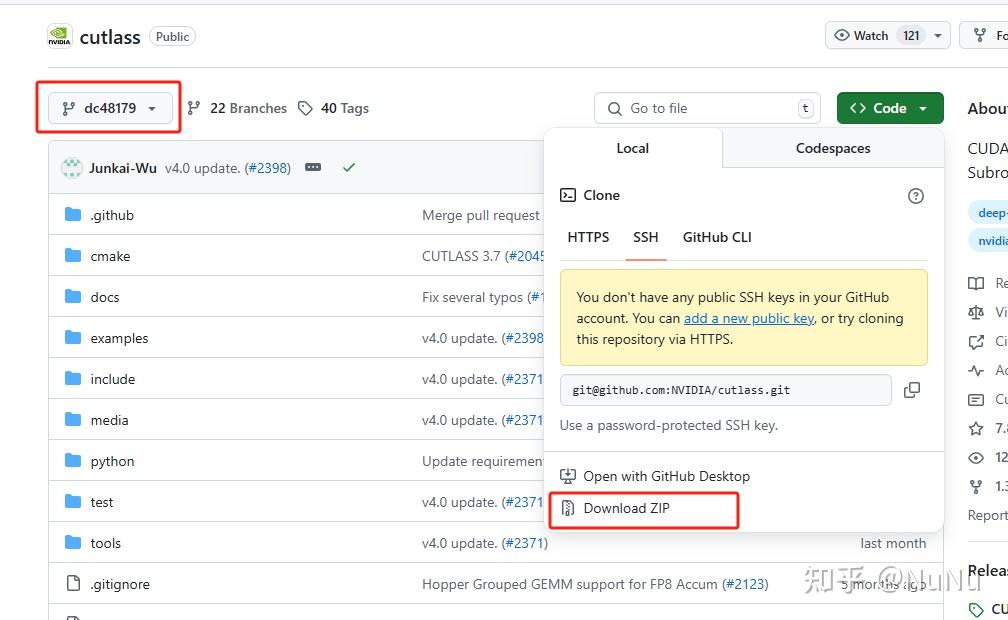Click Download ZIP
Viewport: 1008px width, 620px height.
click(x=626, y=508)
